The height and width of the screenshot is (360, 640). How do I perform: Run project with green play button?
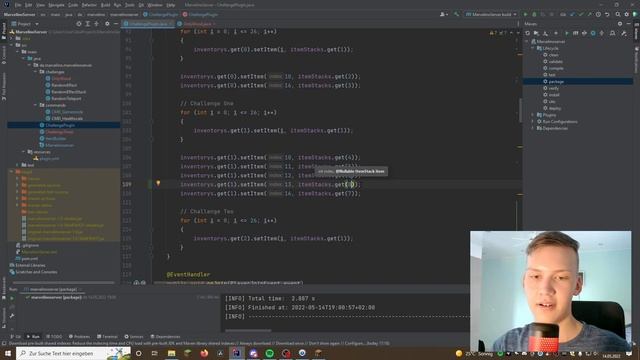click(525, 14)
